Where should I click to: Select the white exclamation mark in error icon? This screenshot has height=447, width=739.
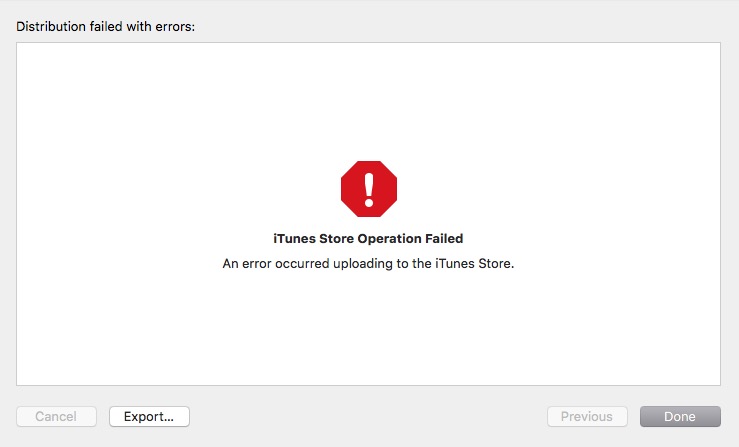369,190
